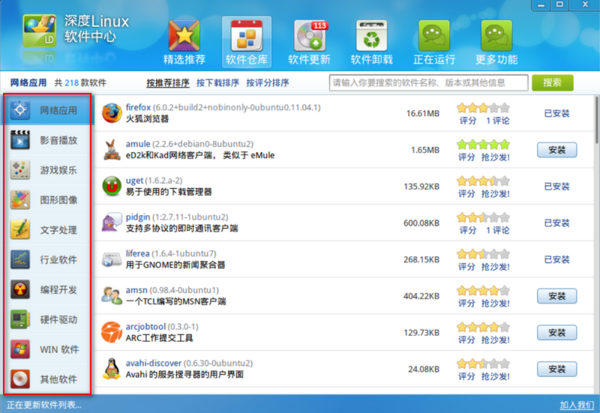Open the 更多功能 icon
Image resolution: width=600 pixels, height=413 pixels.
pyautogui.click(x=496, y=36)
